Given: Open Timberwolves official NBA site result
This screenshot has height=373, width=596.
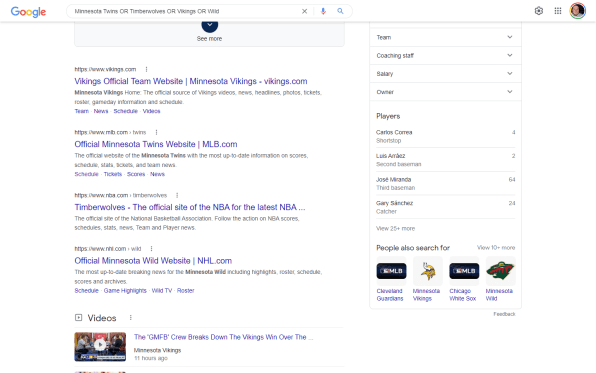Looking at the screenshot, I should tap(190, 208).
